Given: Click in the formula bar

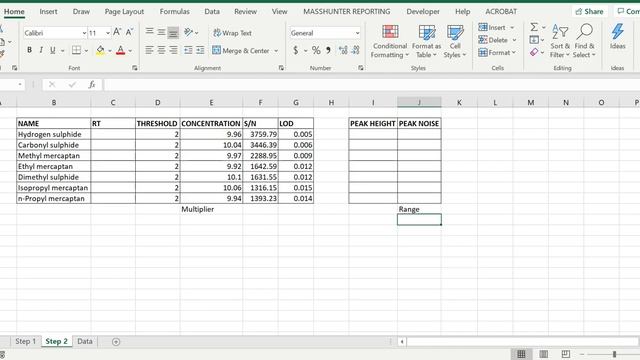Looking at the screenshot, I should (371, 84).
